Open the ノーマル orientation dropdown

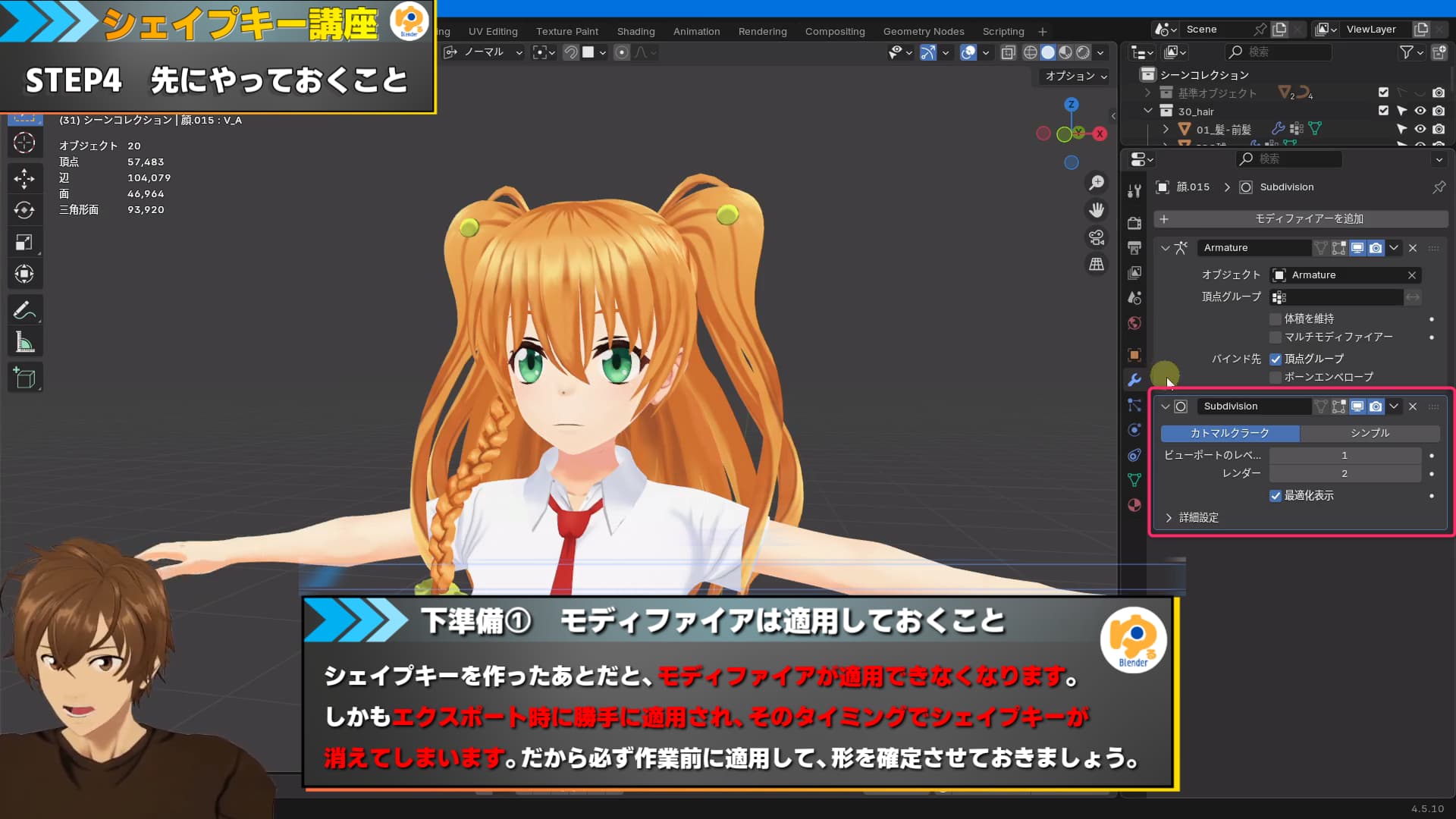point(484,52)
